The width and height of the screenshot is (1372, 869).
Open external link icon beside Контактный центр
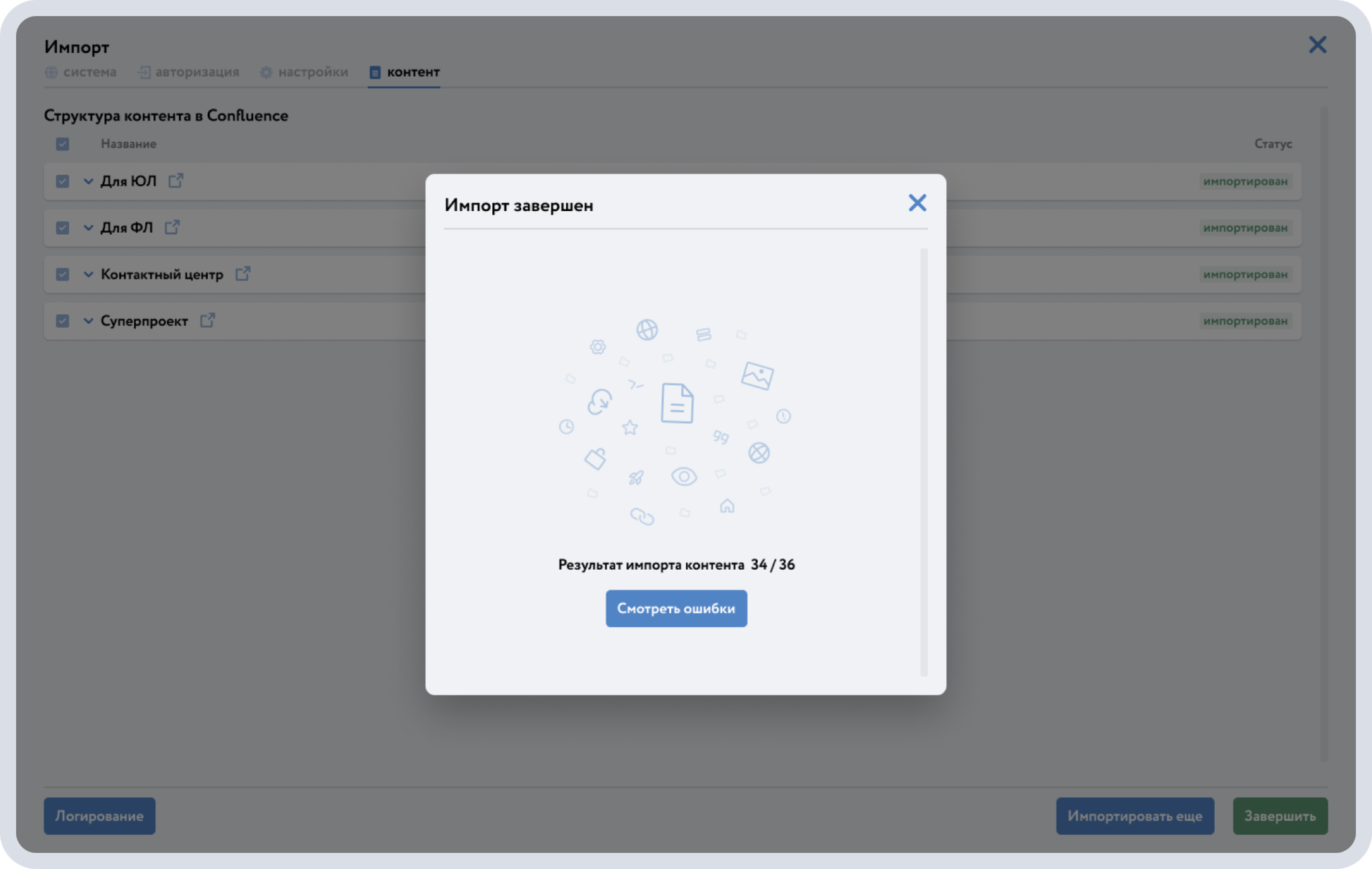coord(243,274)
